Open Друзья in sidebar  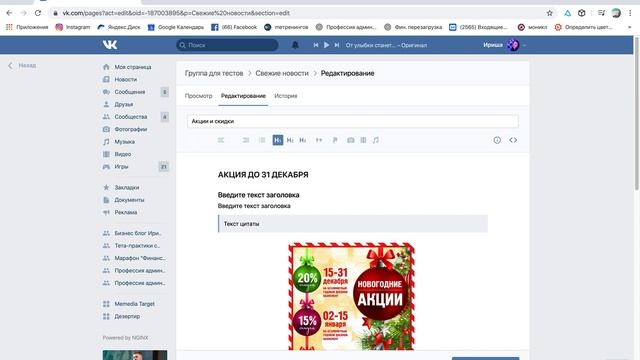[x=124, y=104]
